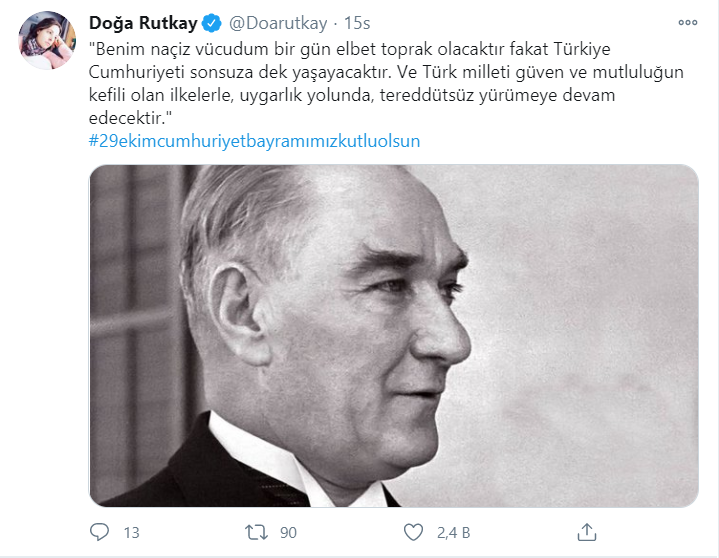Click the 15s tweet timestamp

[357, 23]
